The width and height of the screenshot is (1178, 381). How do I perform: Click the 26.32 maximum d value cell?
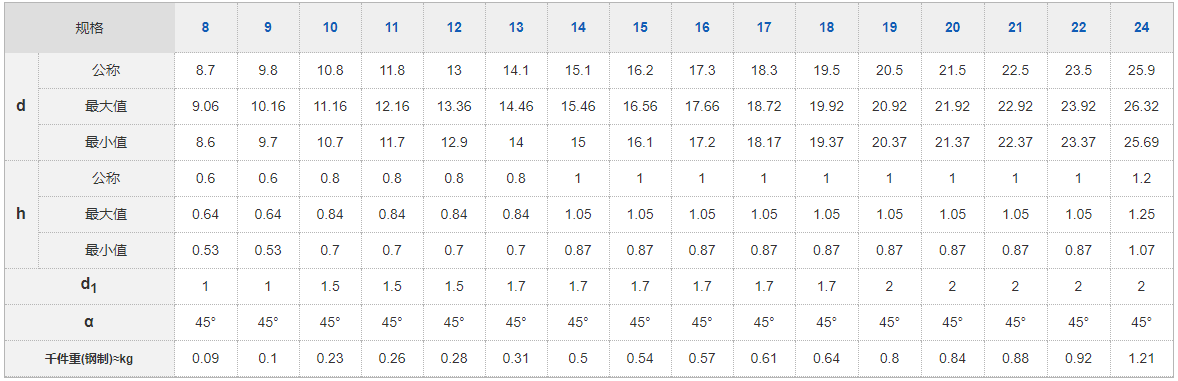(1141, 106)
